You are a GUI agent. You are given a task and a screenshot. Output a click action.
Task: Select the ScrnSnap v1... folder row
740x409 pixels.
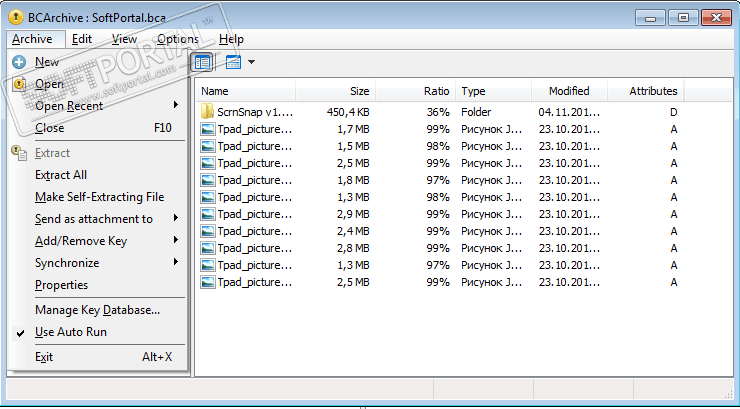[440, 112]
